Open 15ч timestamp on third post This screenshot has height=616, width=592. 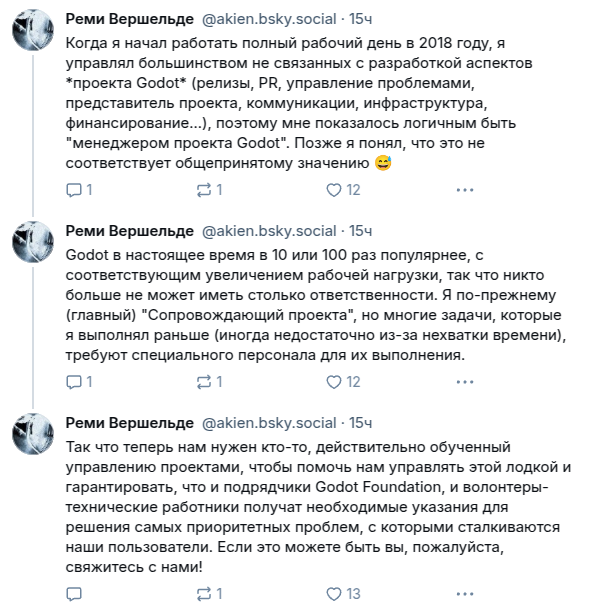pos(360,423)
